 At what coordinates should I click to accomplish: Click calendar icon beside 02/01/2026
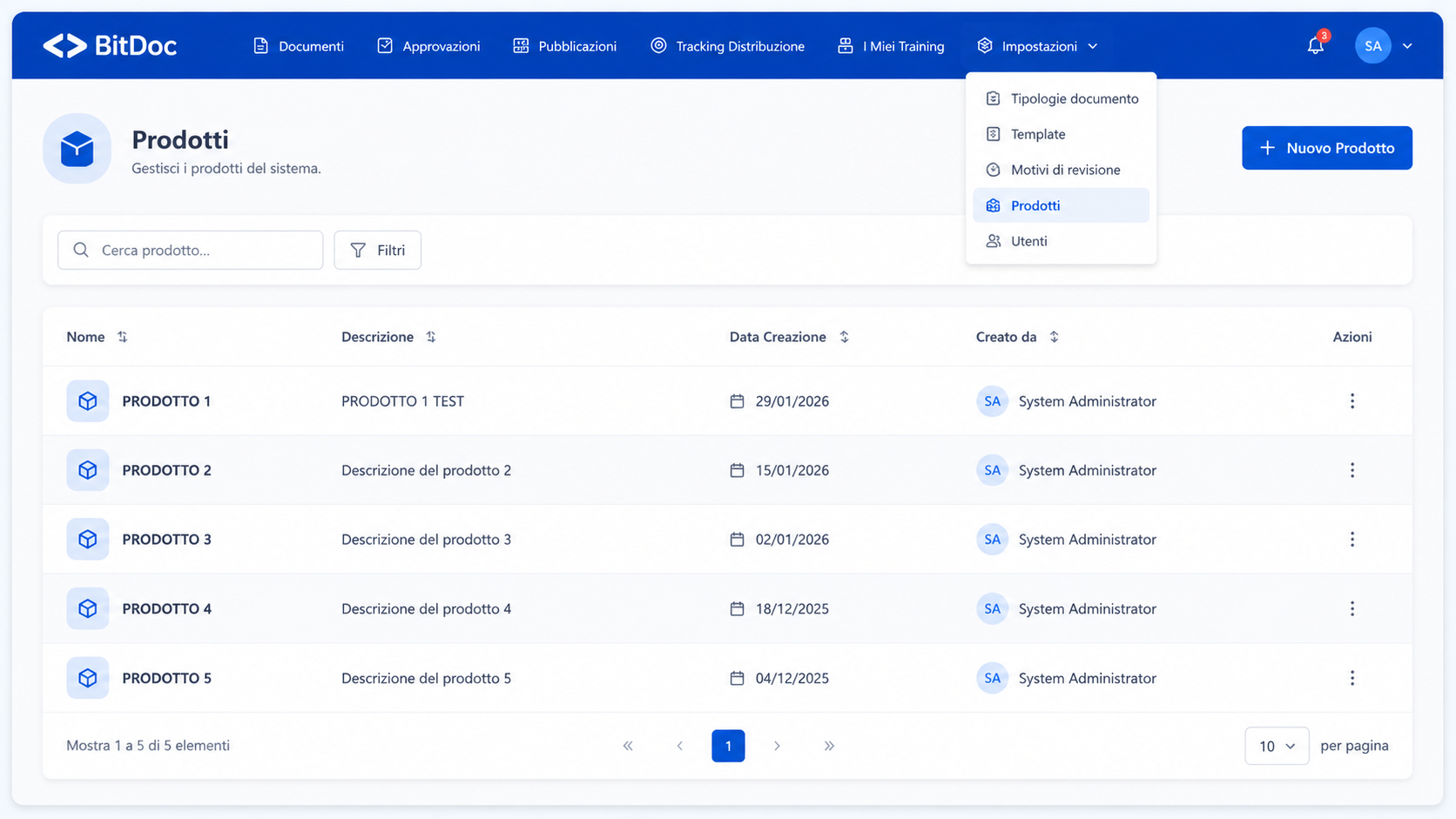click(x=737, y=540)
